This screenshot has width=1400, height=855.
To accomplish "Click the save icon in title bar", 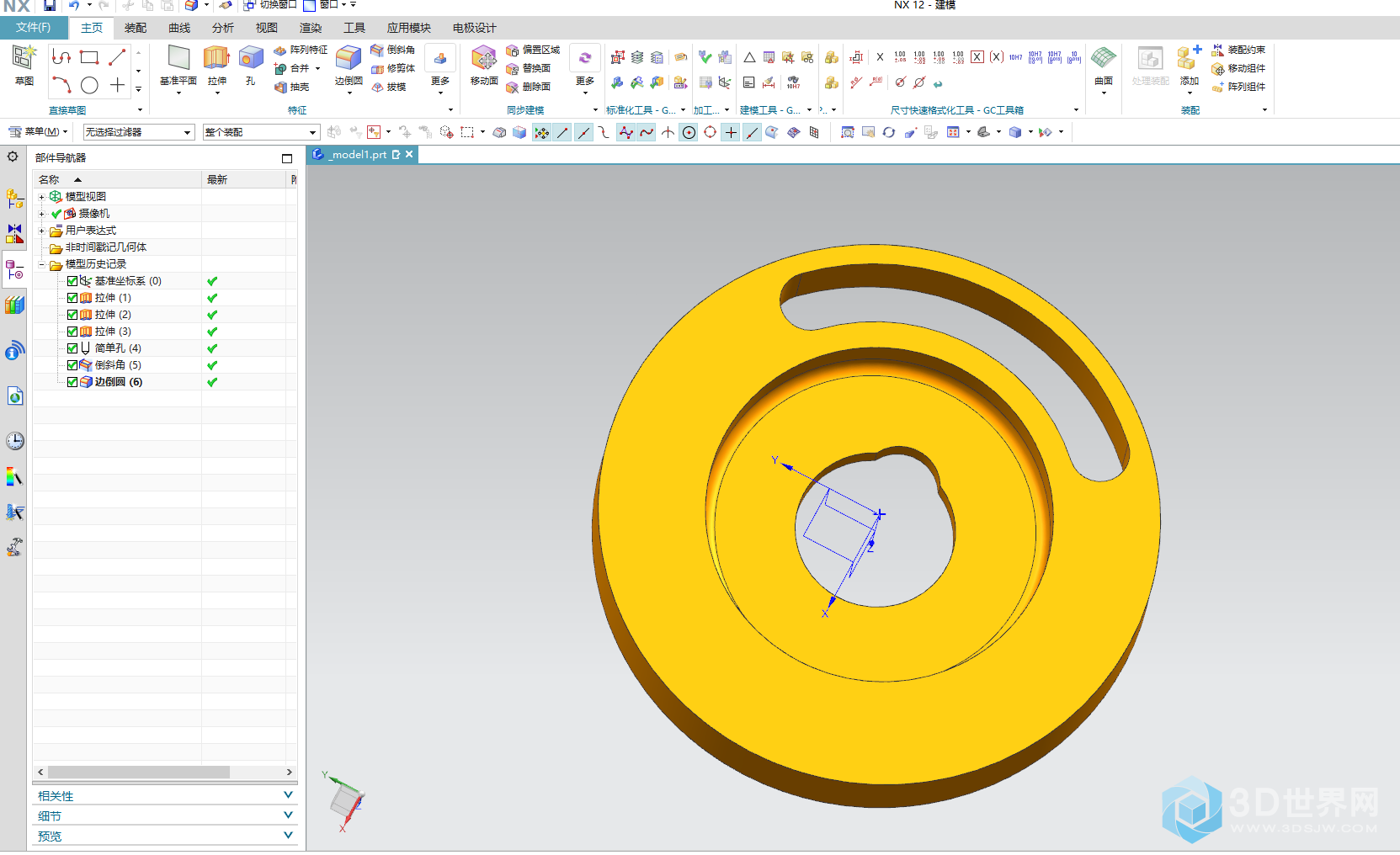I will click(x=50, y=5).
